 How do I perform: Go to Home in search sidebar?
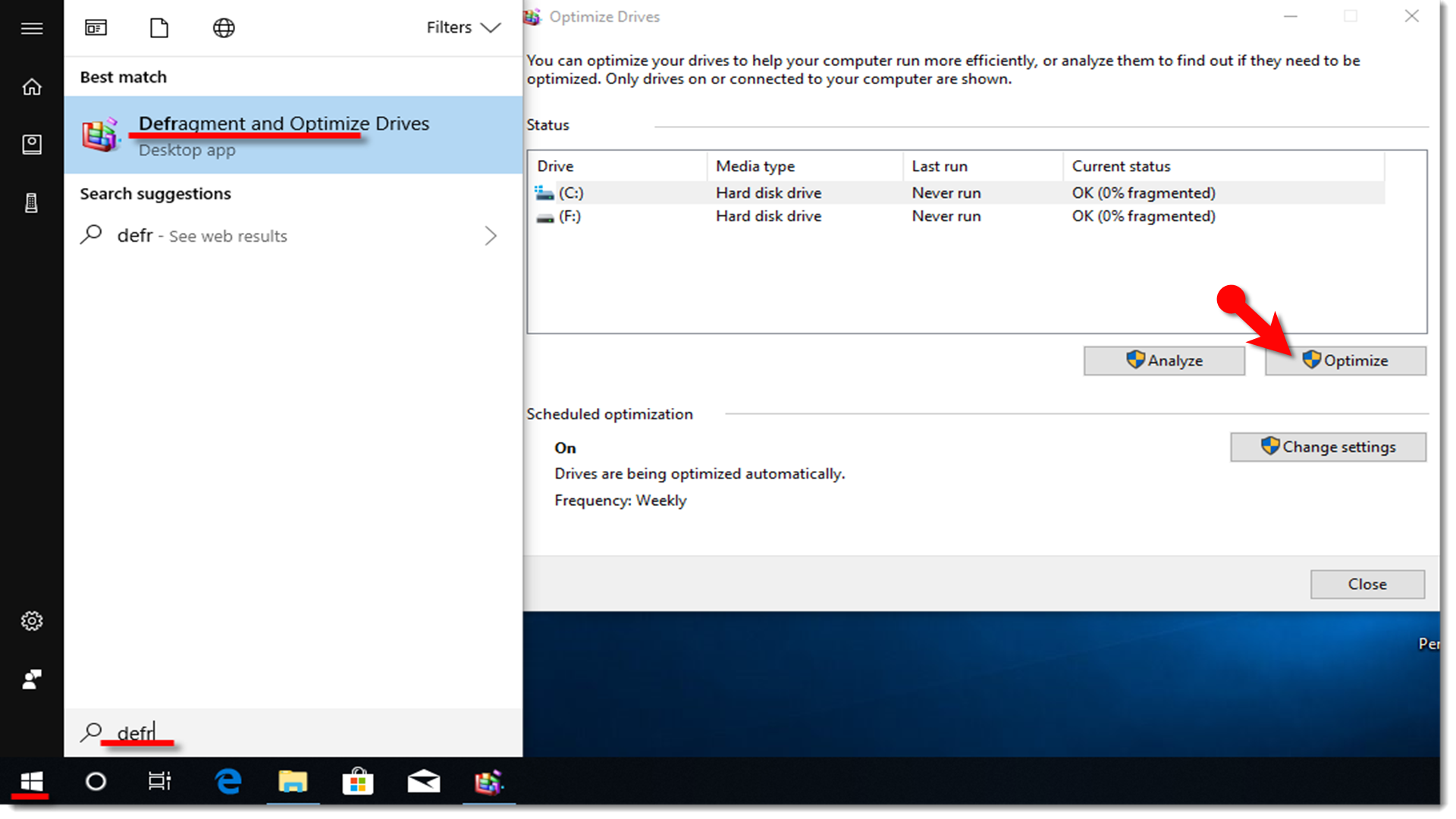tap(32, 86)
